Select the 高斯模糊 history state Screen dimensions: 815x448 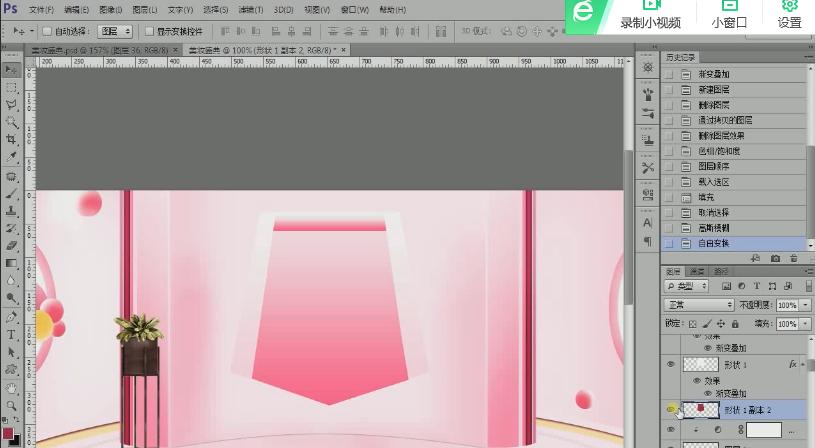tap(713, 228)
